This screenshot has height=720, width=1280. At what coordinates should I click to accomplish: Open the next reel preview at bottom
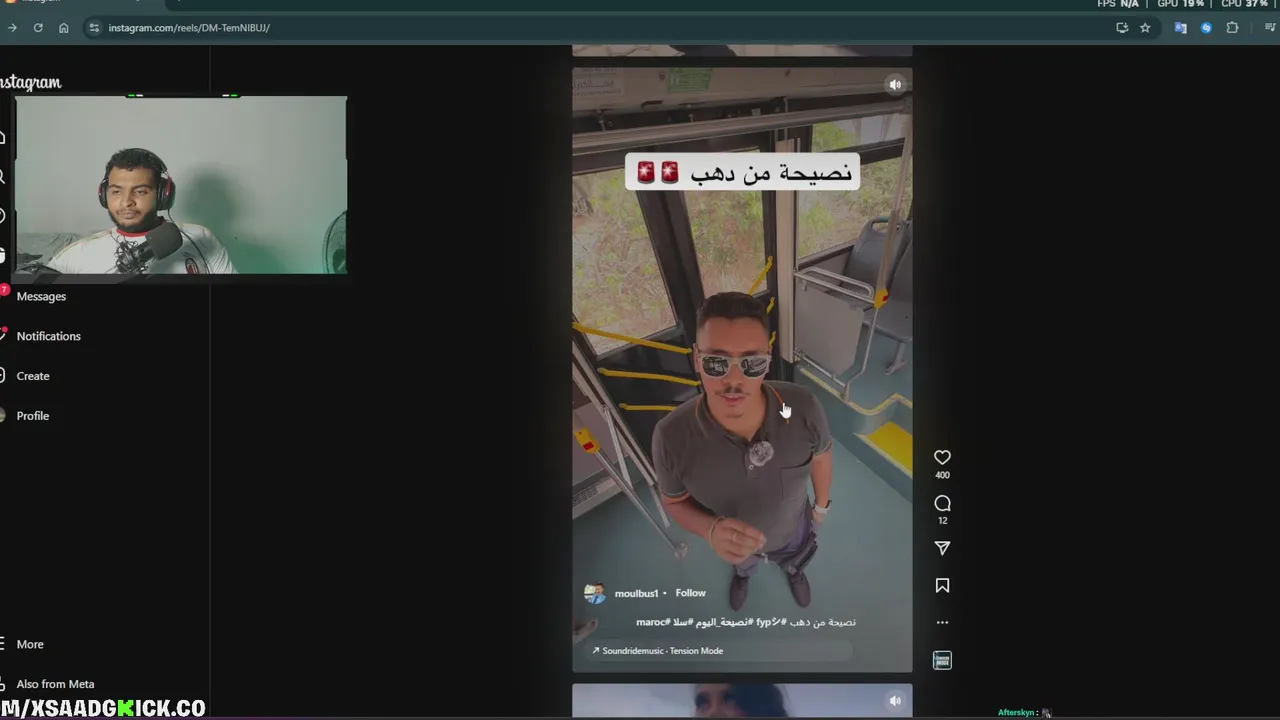742,701
